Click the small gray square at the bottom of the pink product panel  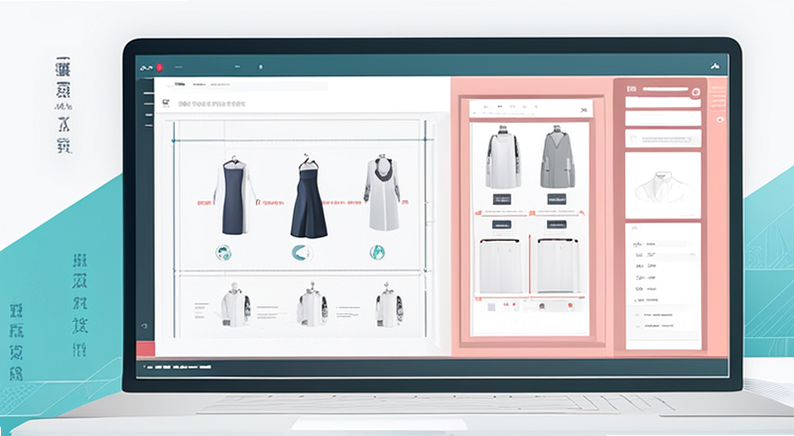491,307
